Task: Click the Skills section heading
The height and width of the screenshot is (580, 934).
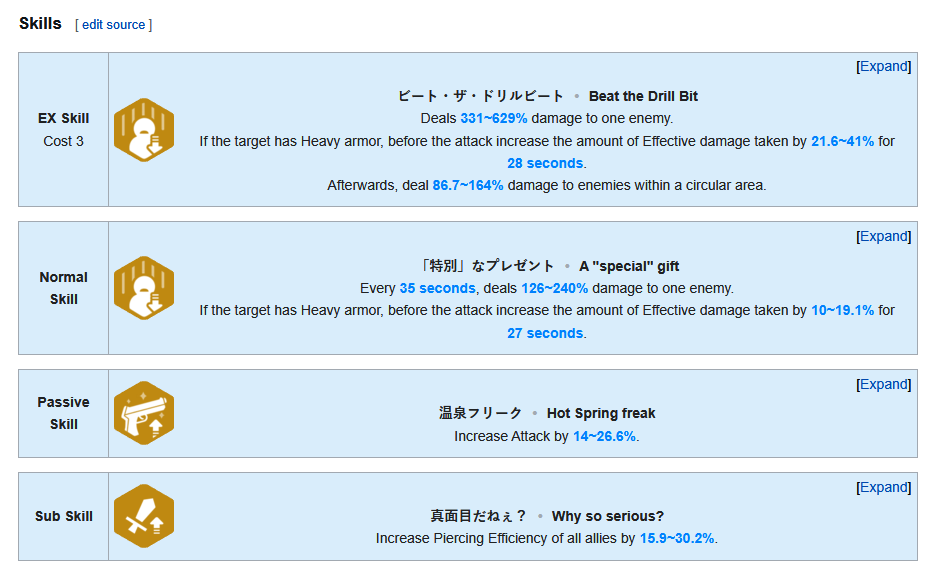Action: 40,24
